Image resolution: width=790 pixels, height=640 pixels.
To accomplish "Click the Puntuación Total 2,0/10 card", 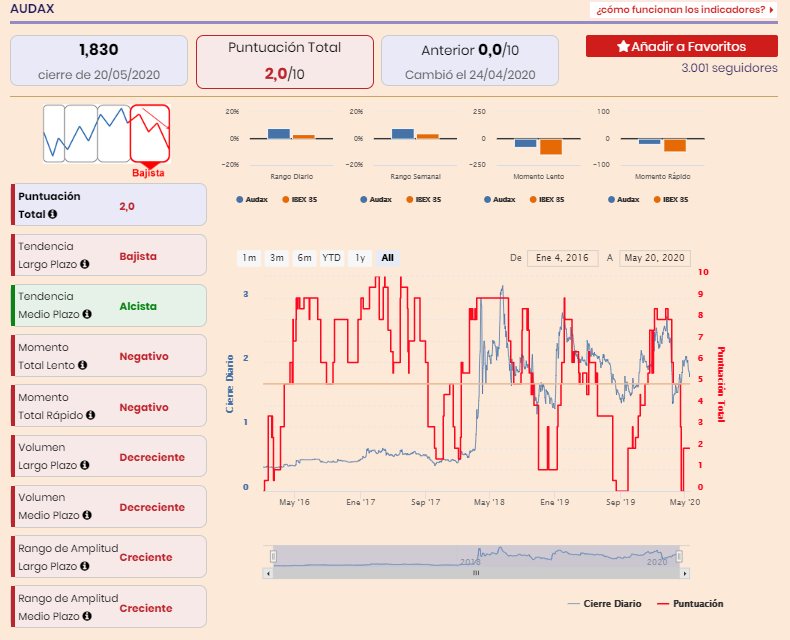I will click(285, 61).
